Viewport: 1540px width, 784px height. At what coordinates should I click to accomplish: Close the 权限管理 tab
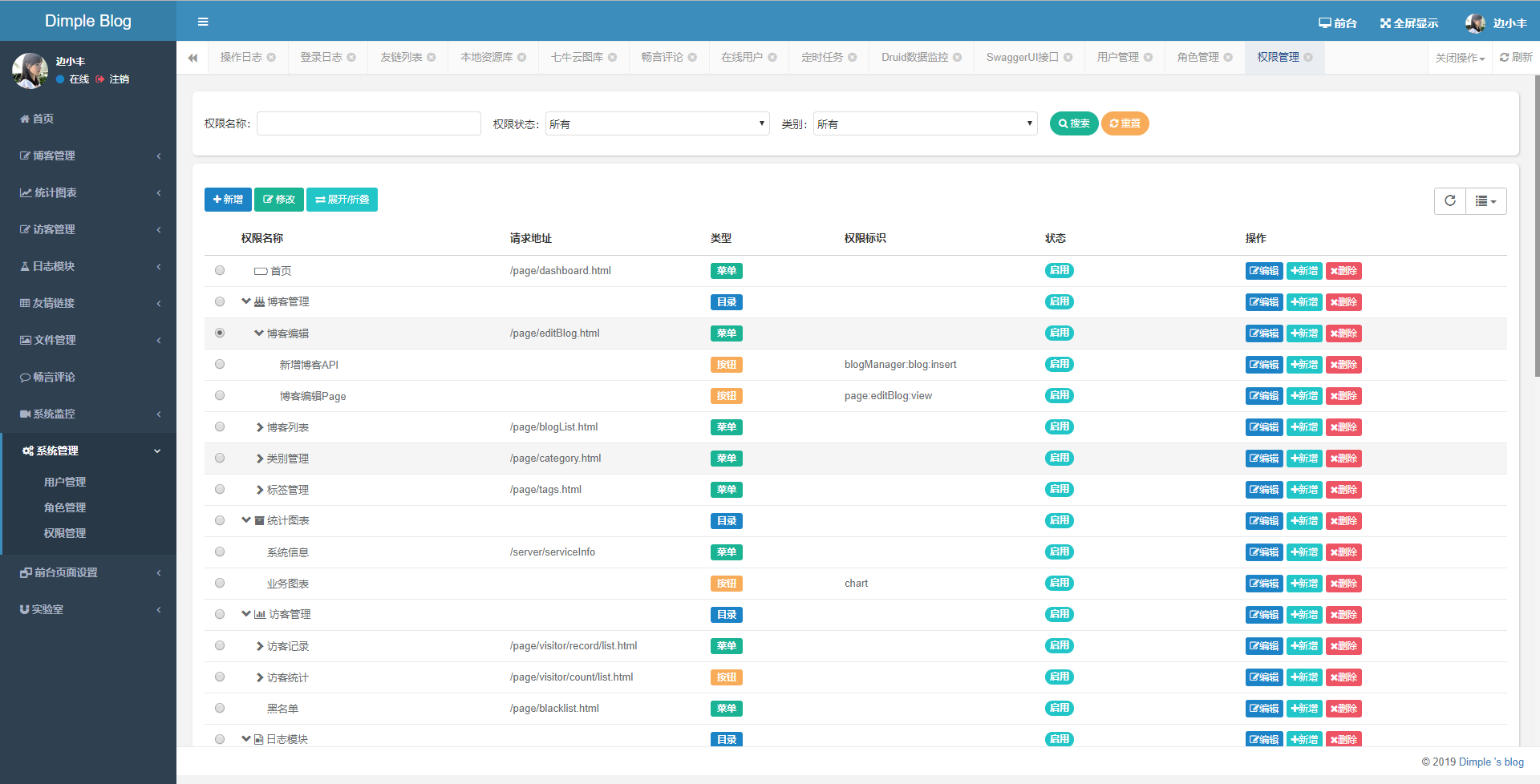pyautogui.click(x=1308, y=58)
